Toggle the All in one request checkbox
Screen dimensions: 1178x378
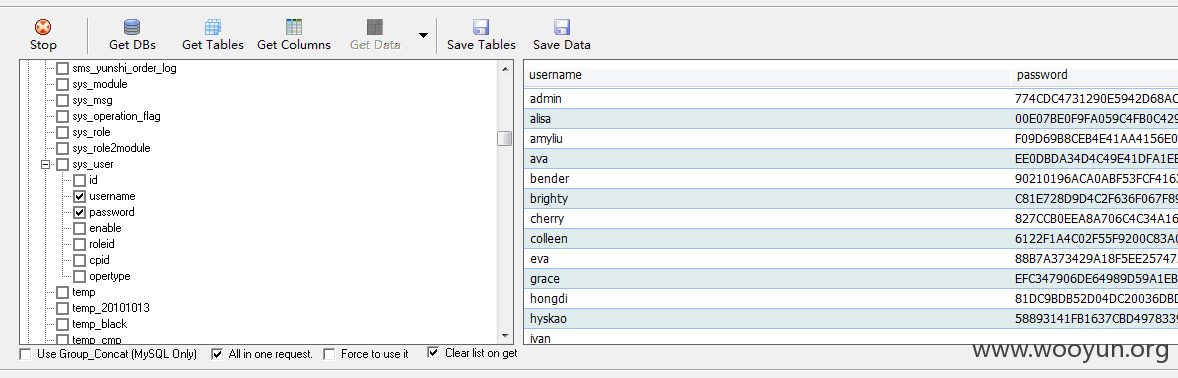click(x=218, y=354)
